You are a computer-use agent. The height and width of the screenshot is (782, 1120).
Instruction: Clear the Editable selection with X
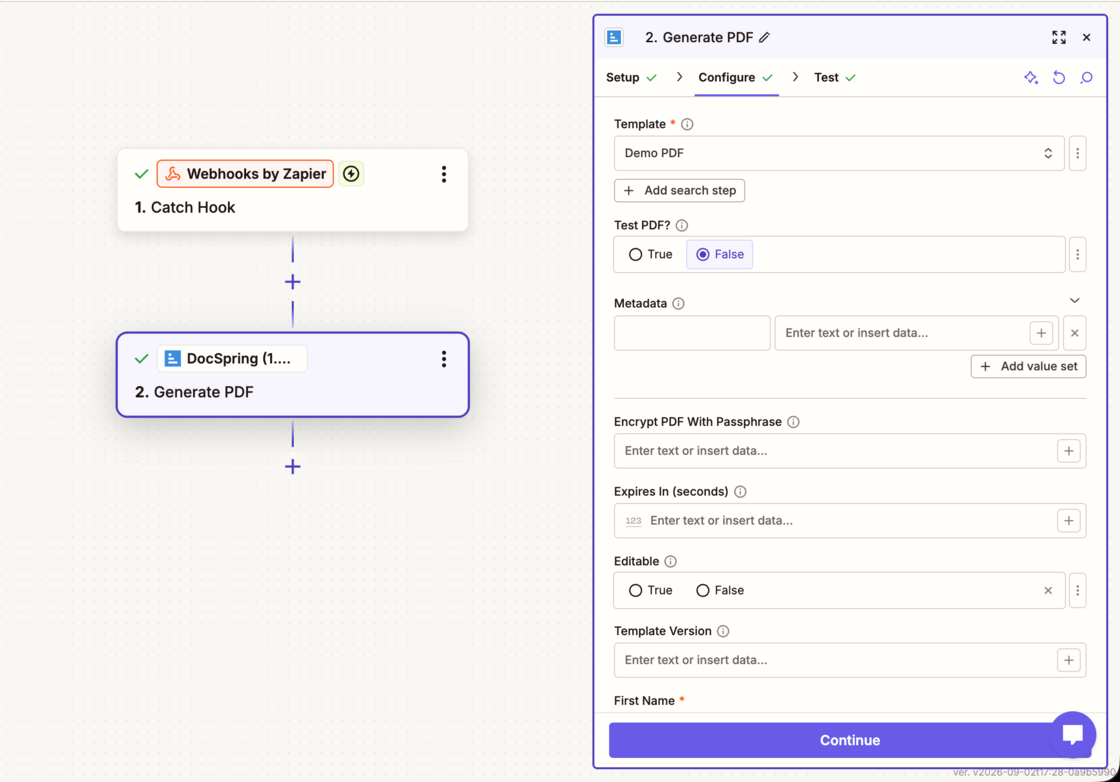[1048, 591]
